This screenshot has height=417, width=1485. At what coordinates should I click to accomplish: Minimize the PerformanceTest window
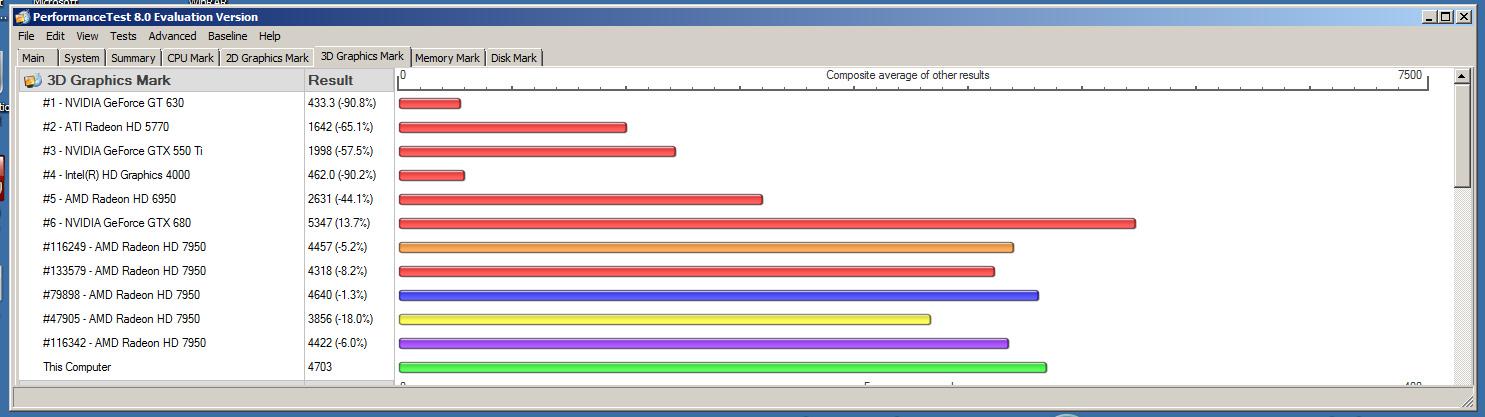(1429, 17)
